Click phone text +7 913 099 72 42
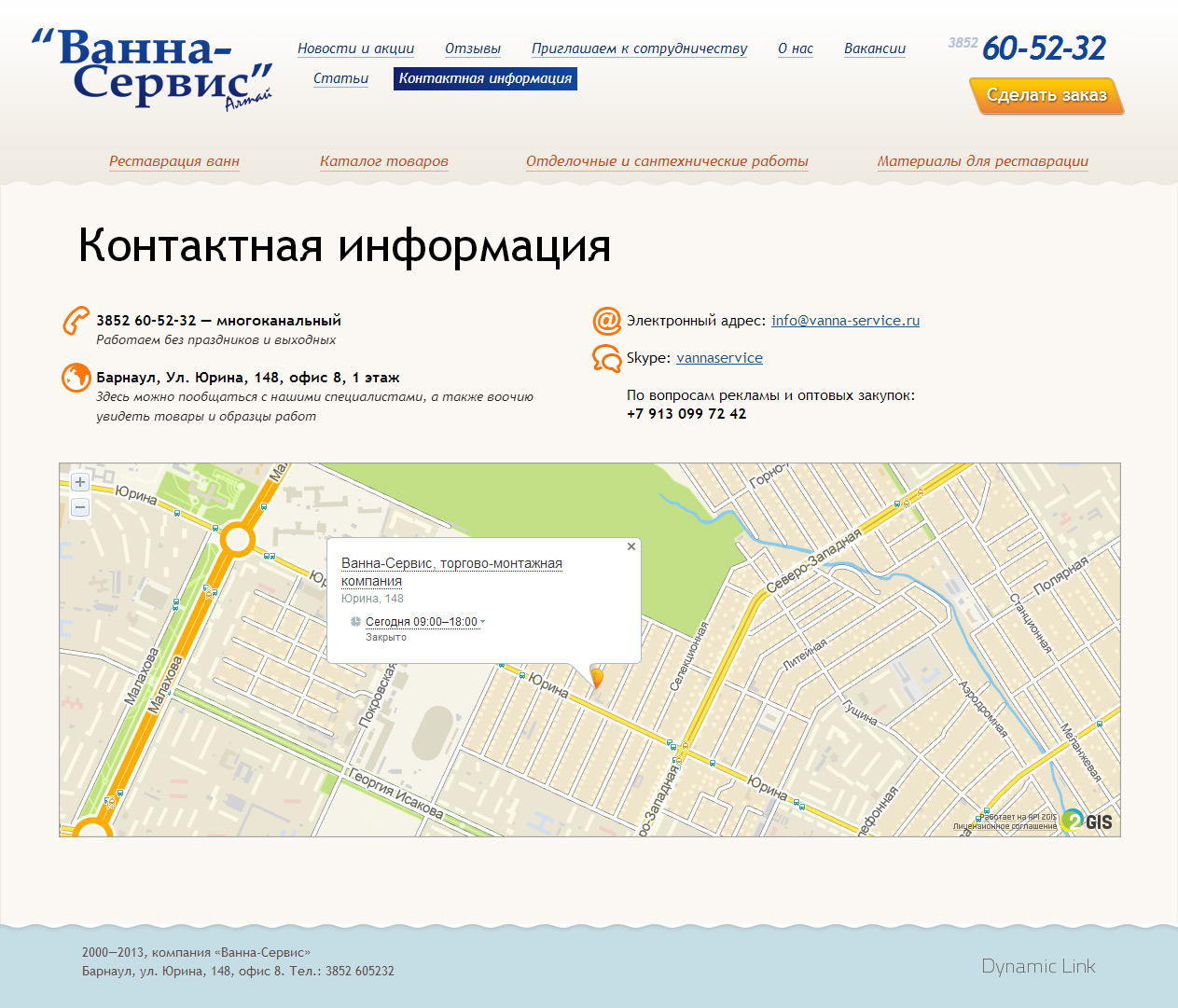The width and height of the screenshot is (1178, 1008). tap(686, 414)
